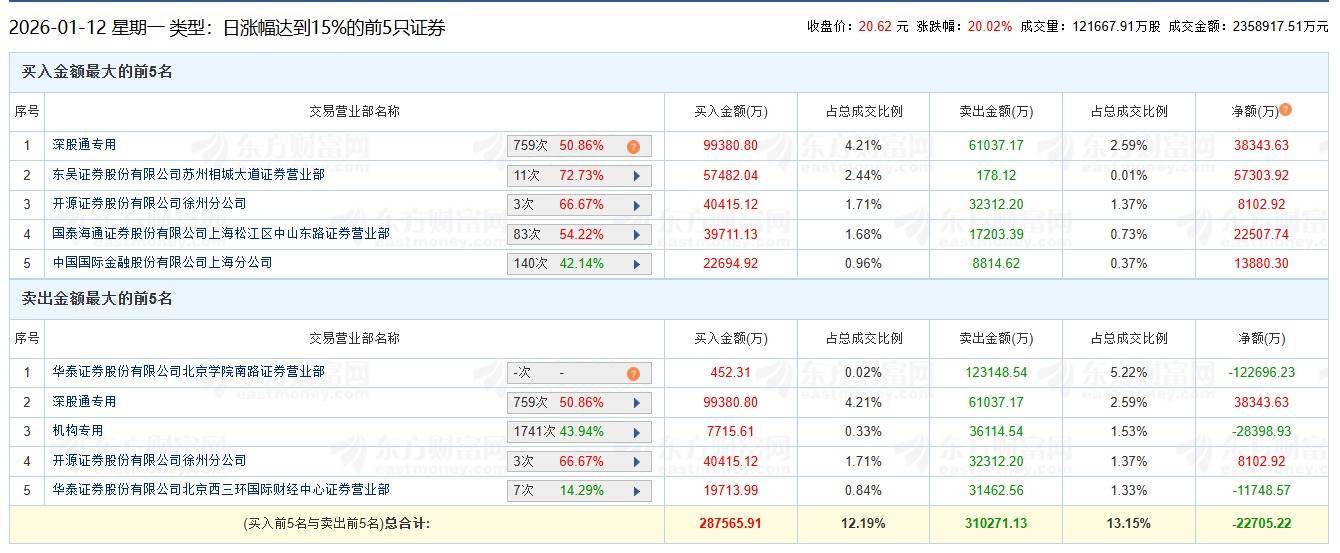Click the arrow icon in the 华泰证券北京西三环 row

coord(636,491)
